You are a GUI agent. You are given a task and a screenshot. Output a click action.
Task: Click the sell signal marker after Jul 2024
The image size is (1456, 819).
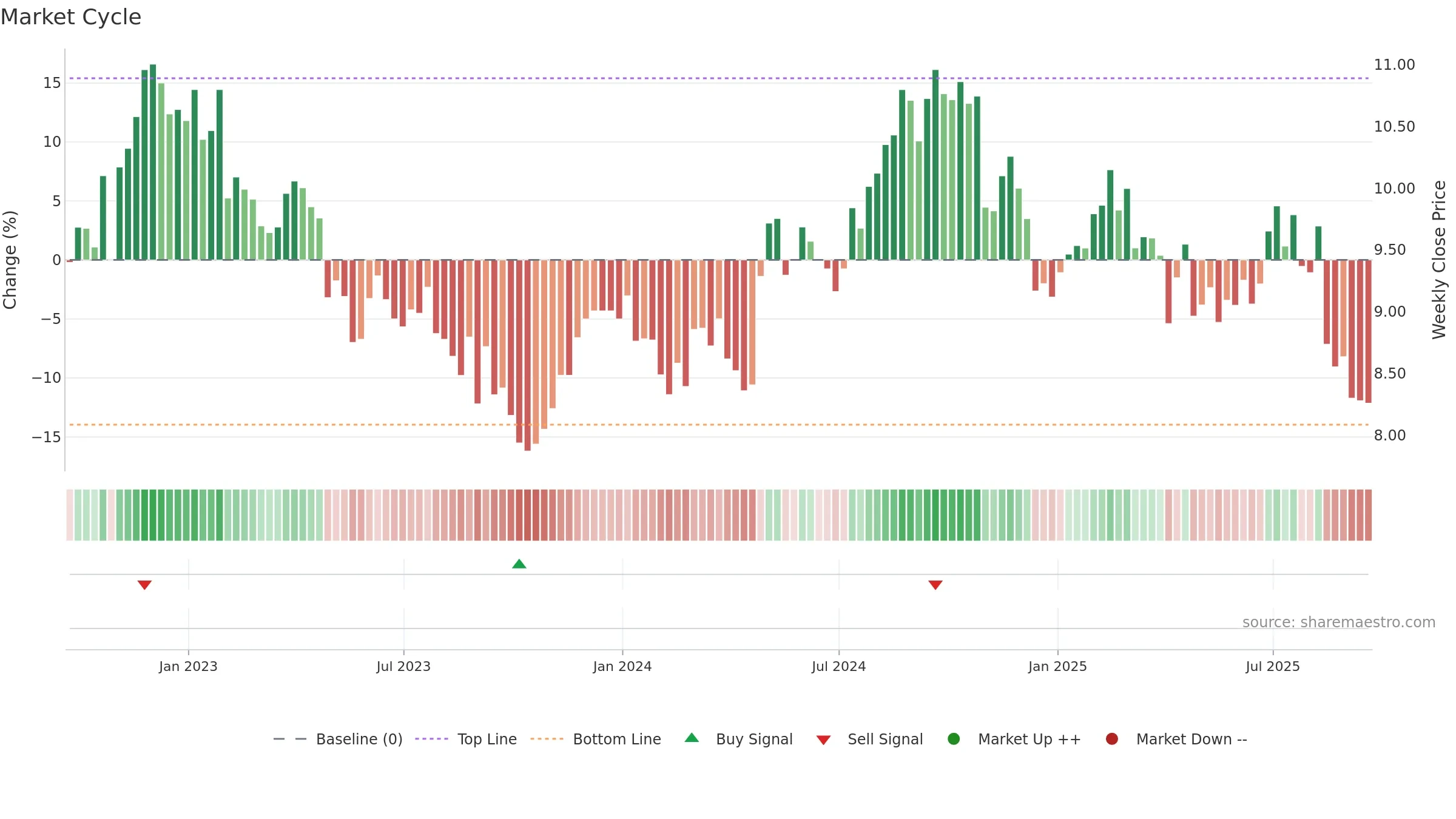click(935, 585)
